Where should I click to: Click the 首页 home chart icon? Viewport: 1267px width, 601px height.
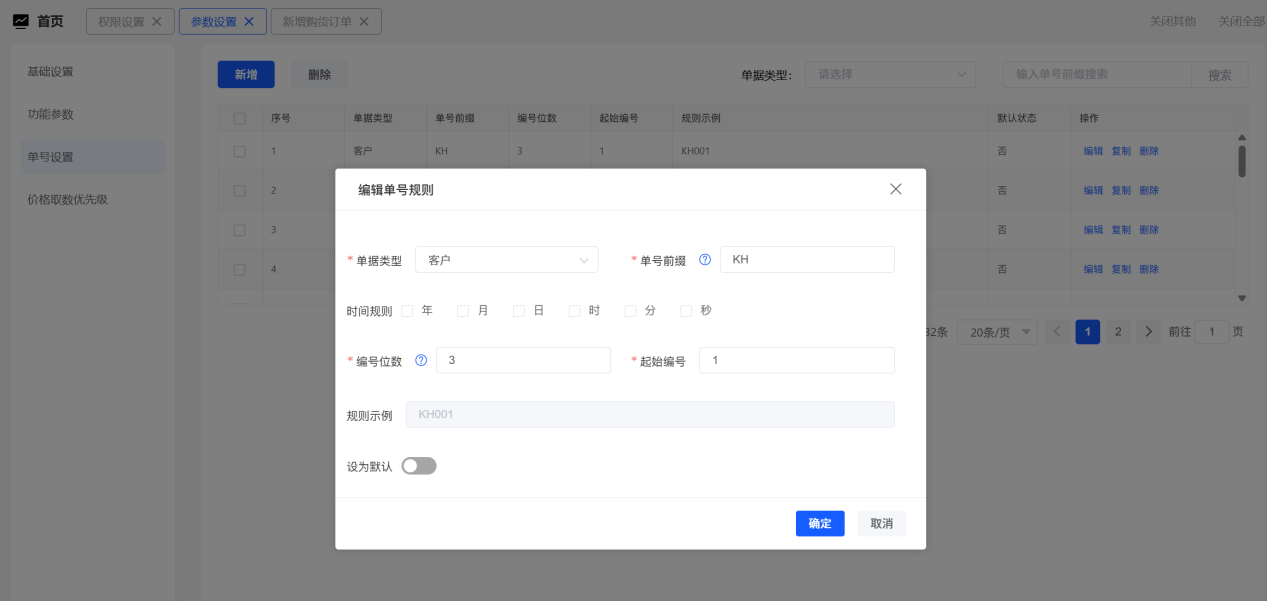pyautogui.click(x=20, y=21)
